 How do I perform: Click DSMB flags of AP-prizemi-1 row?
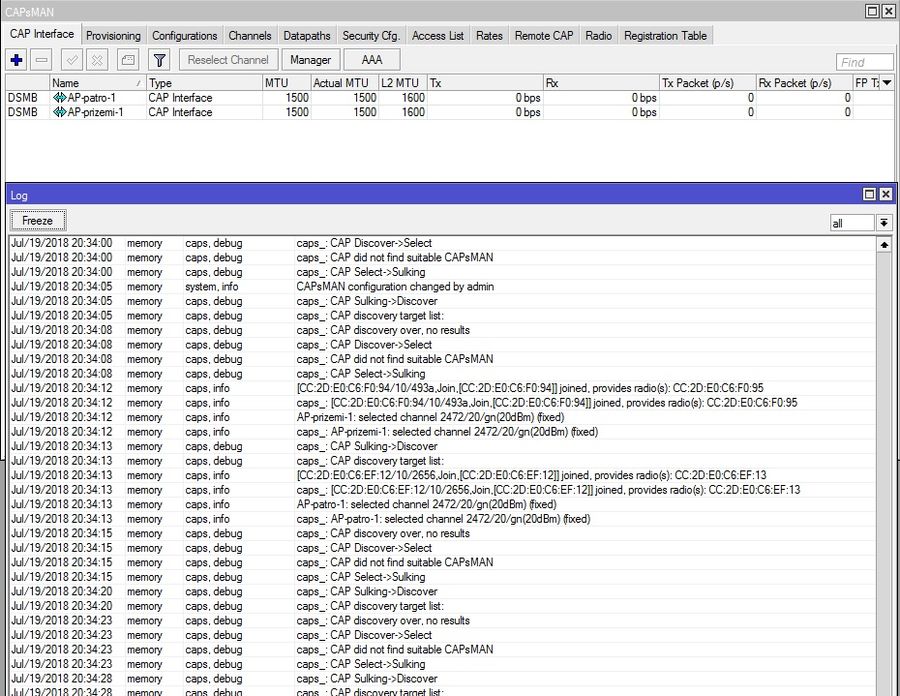pyautogui.click(x=22, y=112)
